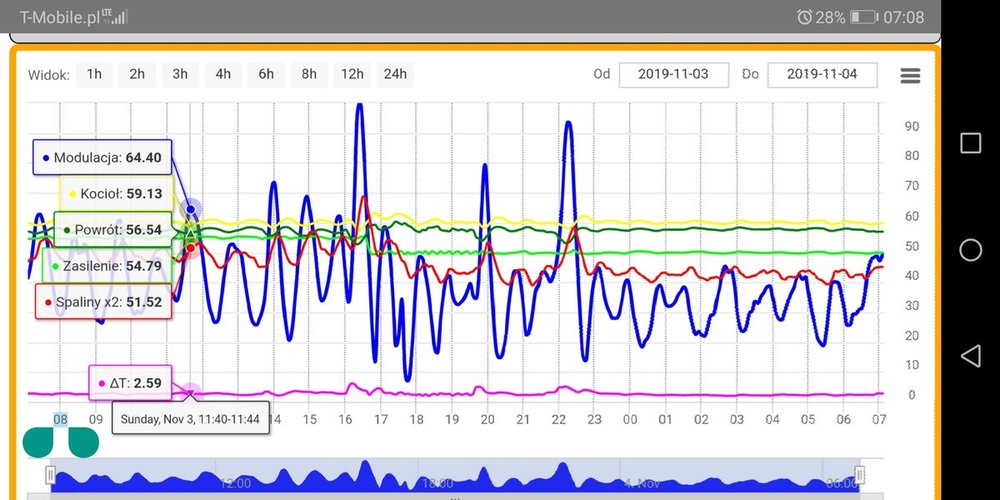Tap the teal floating button bottom left

61,441
